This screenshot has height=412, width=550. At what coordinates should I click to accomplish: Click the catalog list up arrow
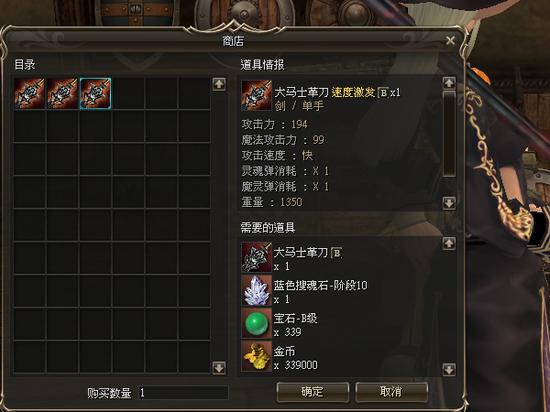coord(219,85)
